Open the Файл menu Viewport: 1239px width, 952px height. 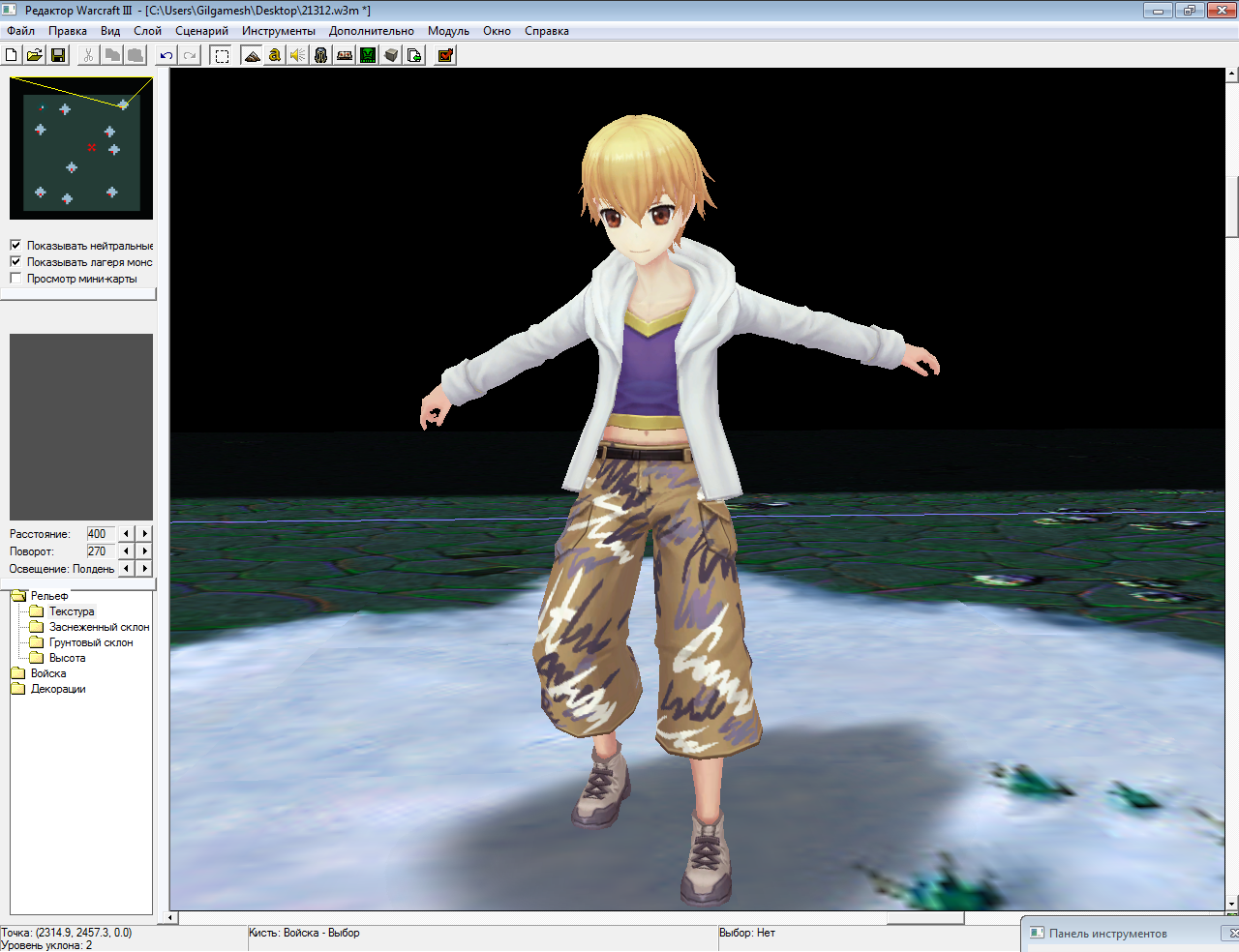20,31
